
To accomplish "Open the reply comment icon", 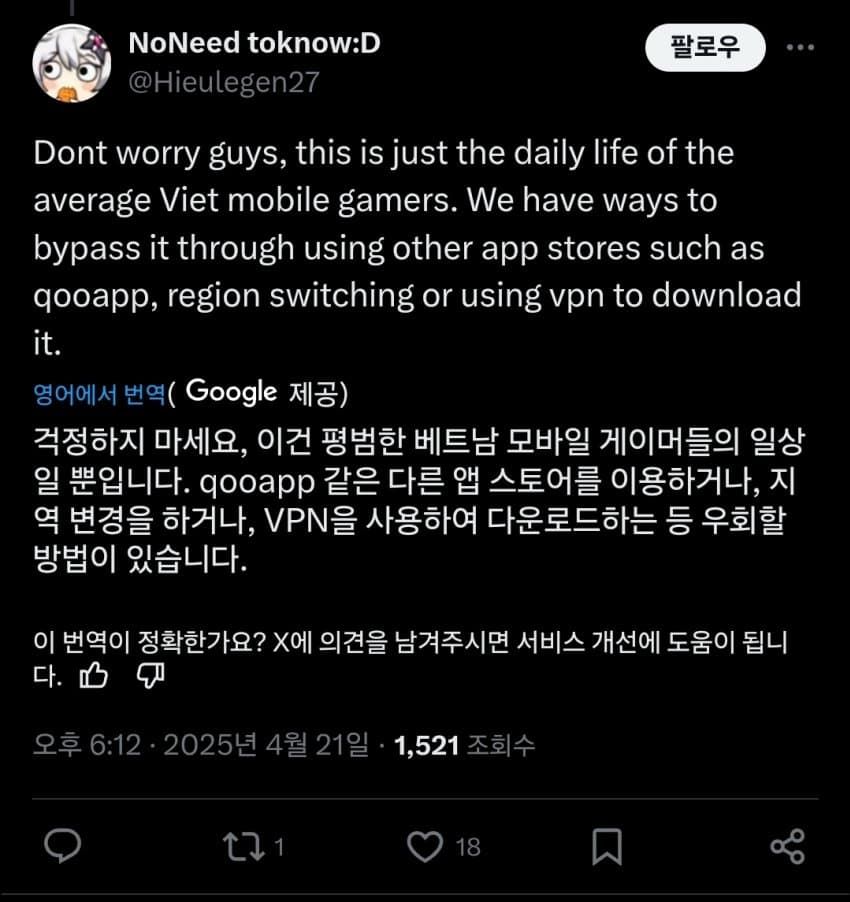I will coord(63,846).
